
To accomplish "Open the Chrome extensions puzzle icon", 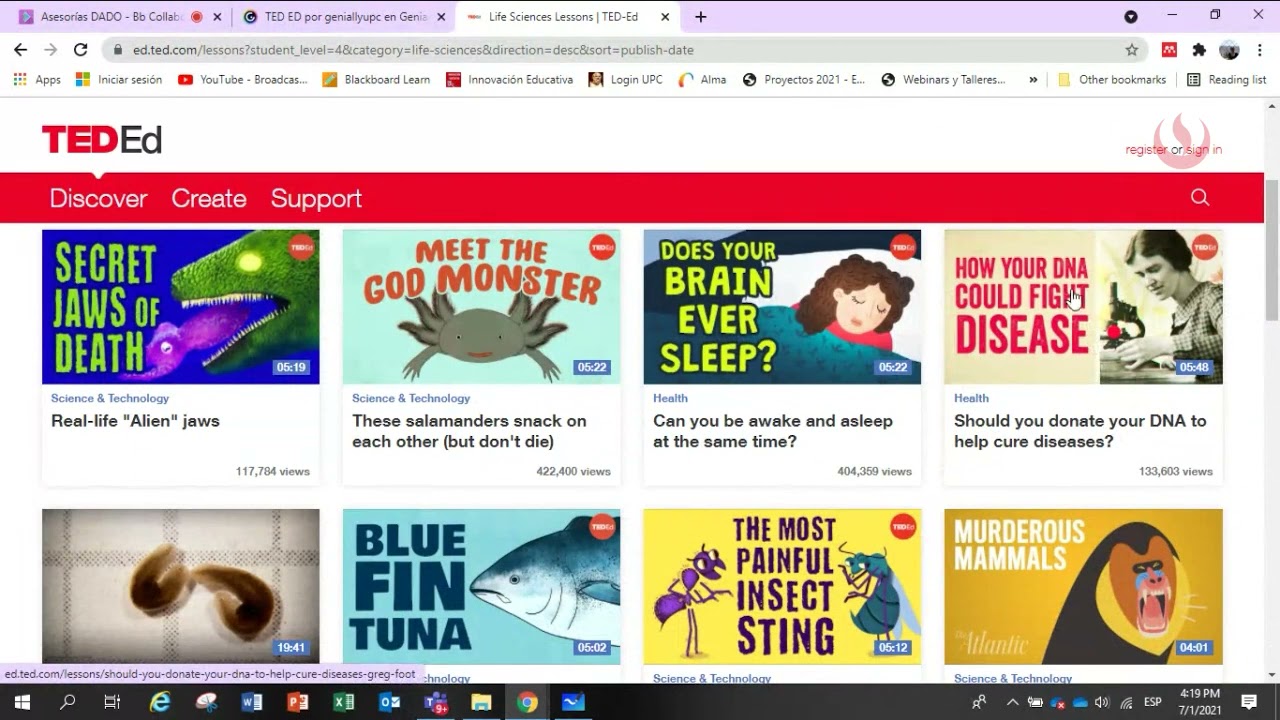I will [1199, 50].
